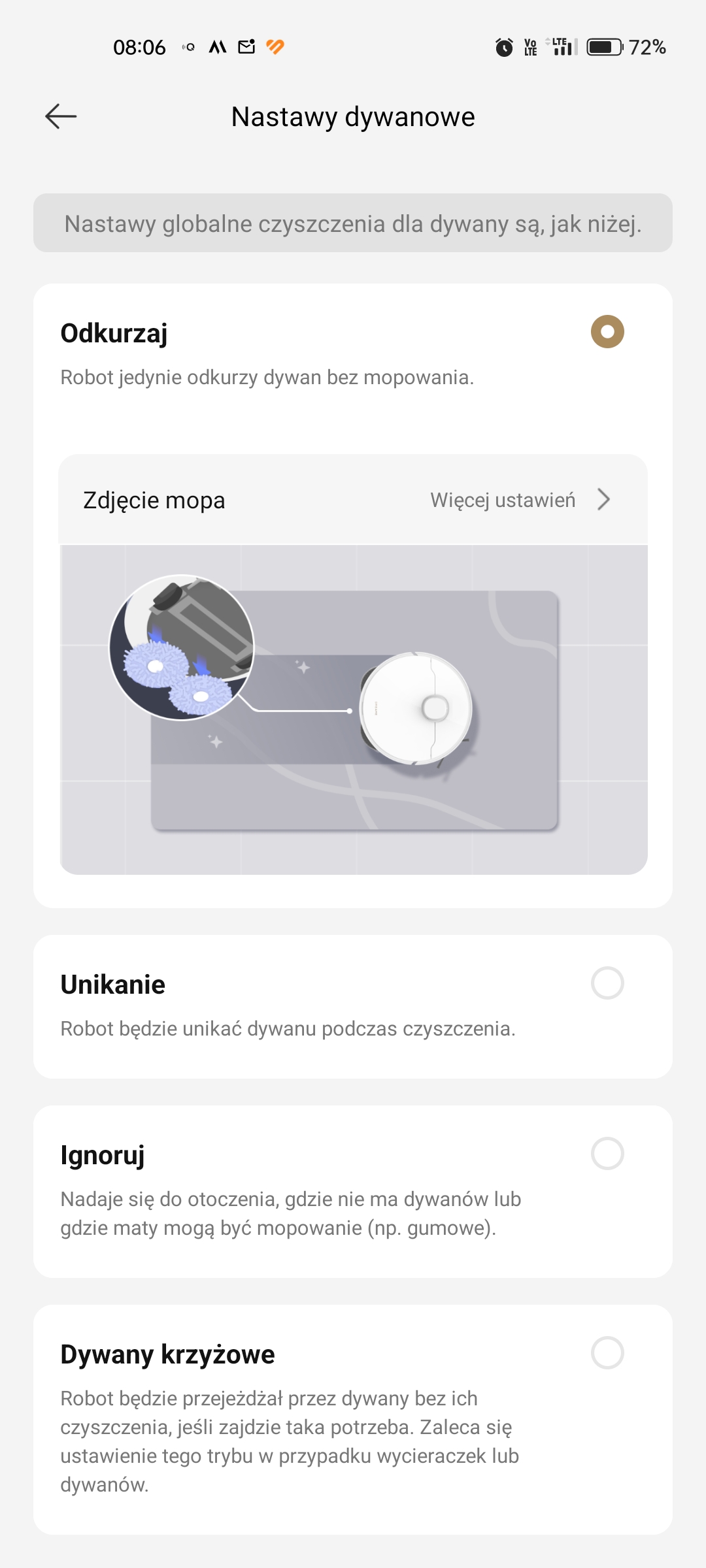Go back using the arrow icon
The width and height of the screenshot is (706, 1568).
click(61, 116)
